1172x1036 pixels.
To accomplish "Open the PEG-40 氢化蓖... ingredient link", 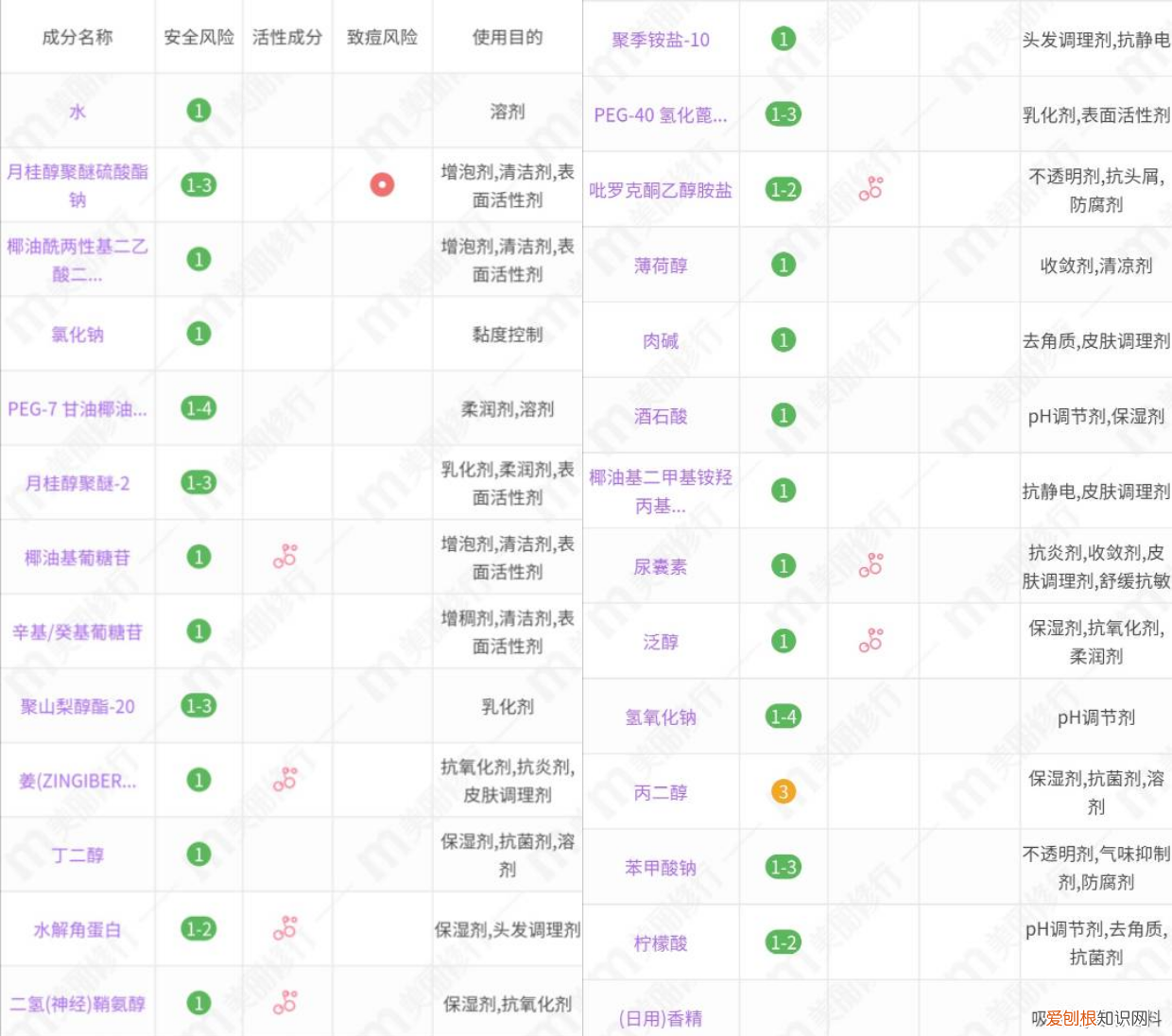I will pos(661,113).
